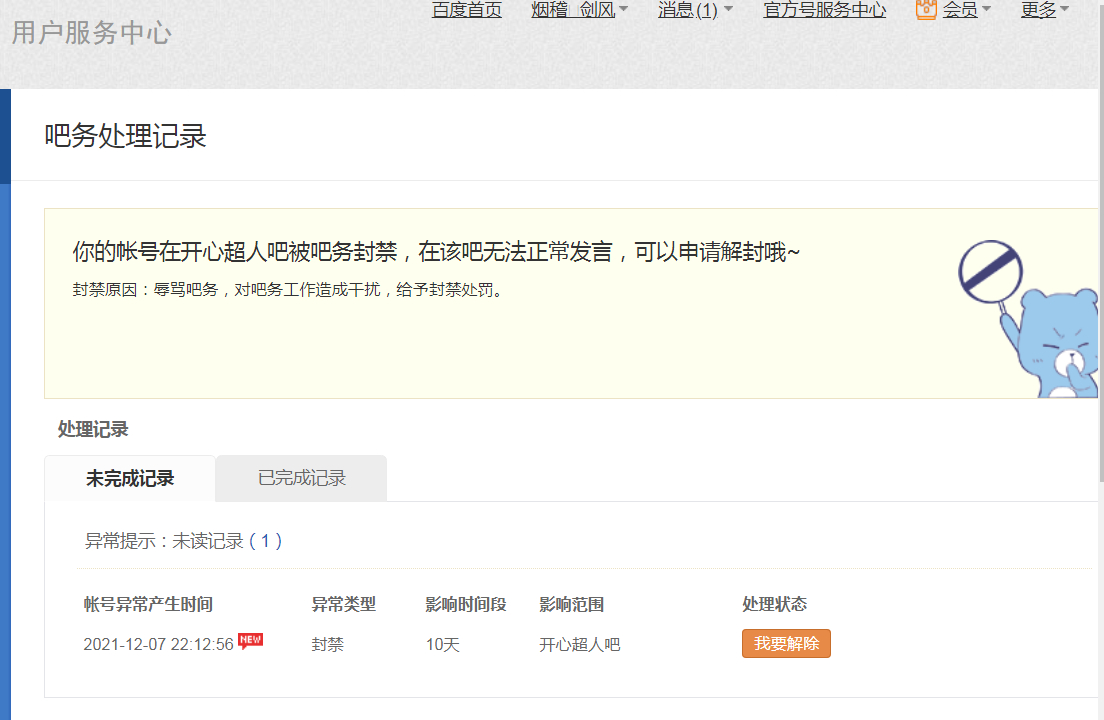
Task: Click the 吧务处理记录 page heading
Action: pos(125,136)
